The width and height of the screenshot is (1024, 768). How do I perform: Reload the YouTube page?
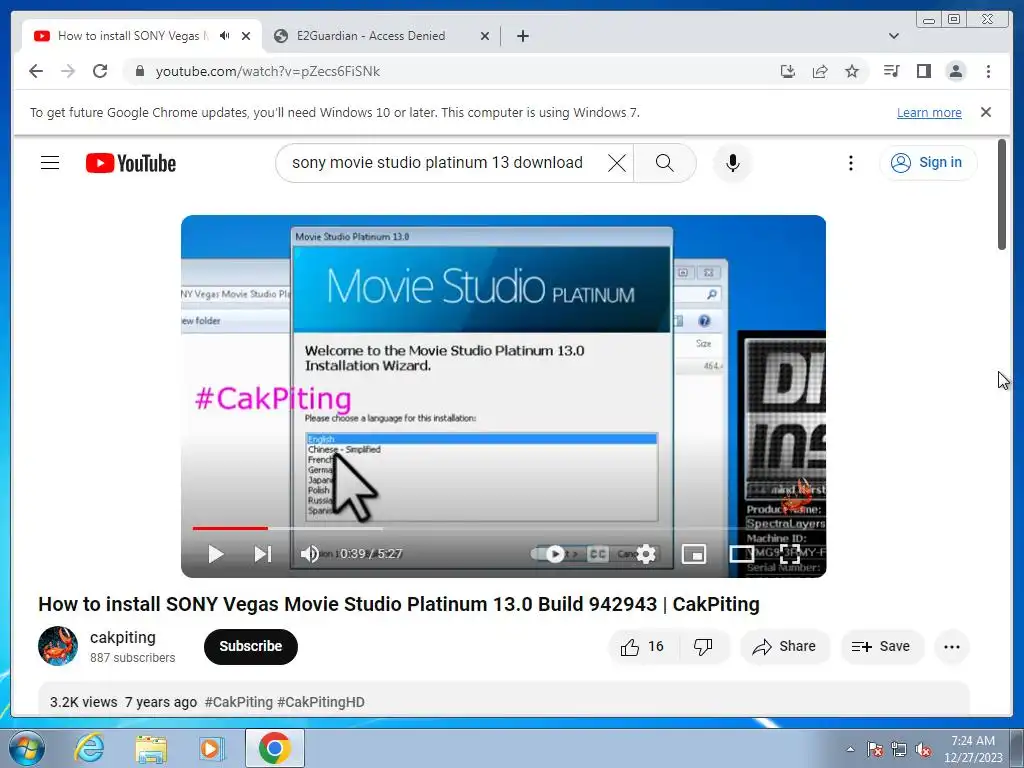(x=100, y=71)
